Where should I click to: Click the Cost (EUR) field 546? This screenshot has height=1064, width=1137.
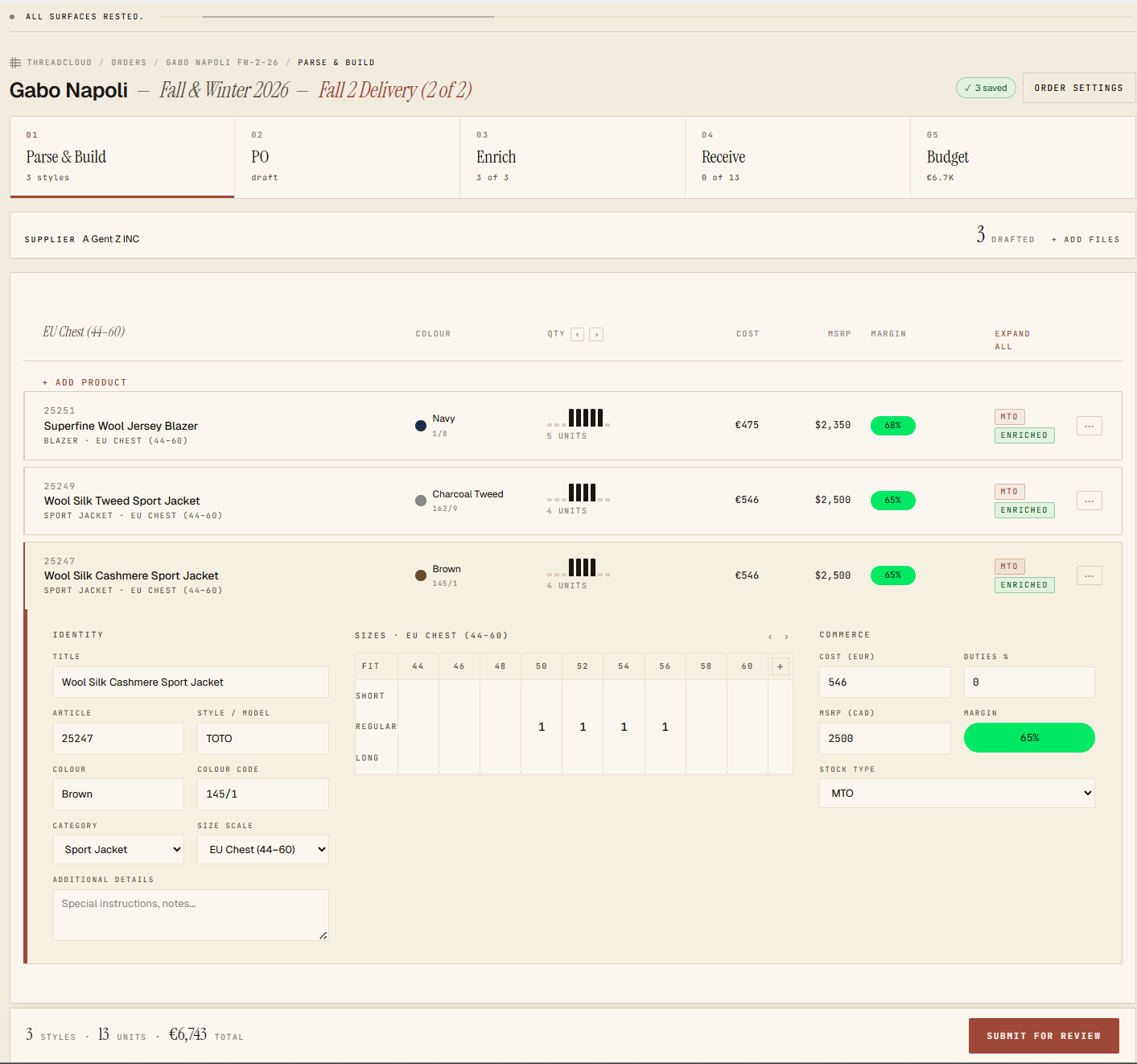[885, 682]
